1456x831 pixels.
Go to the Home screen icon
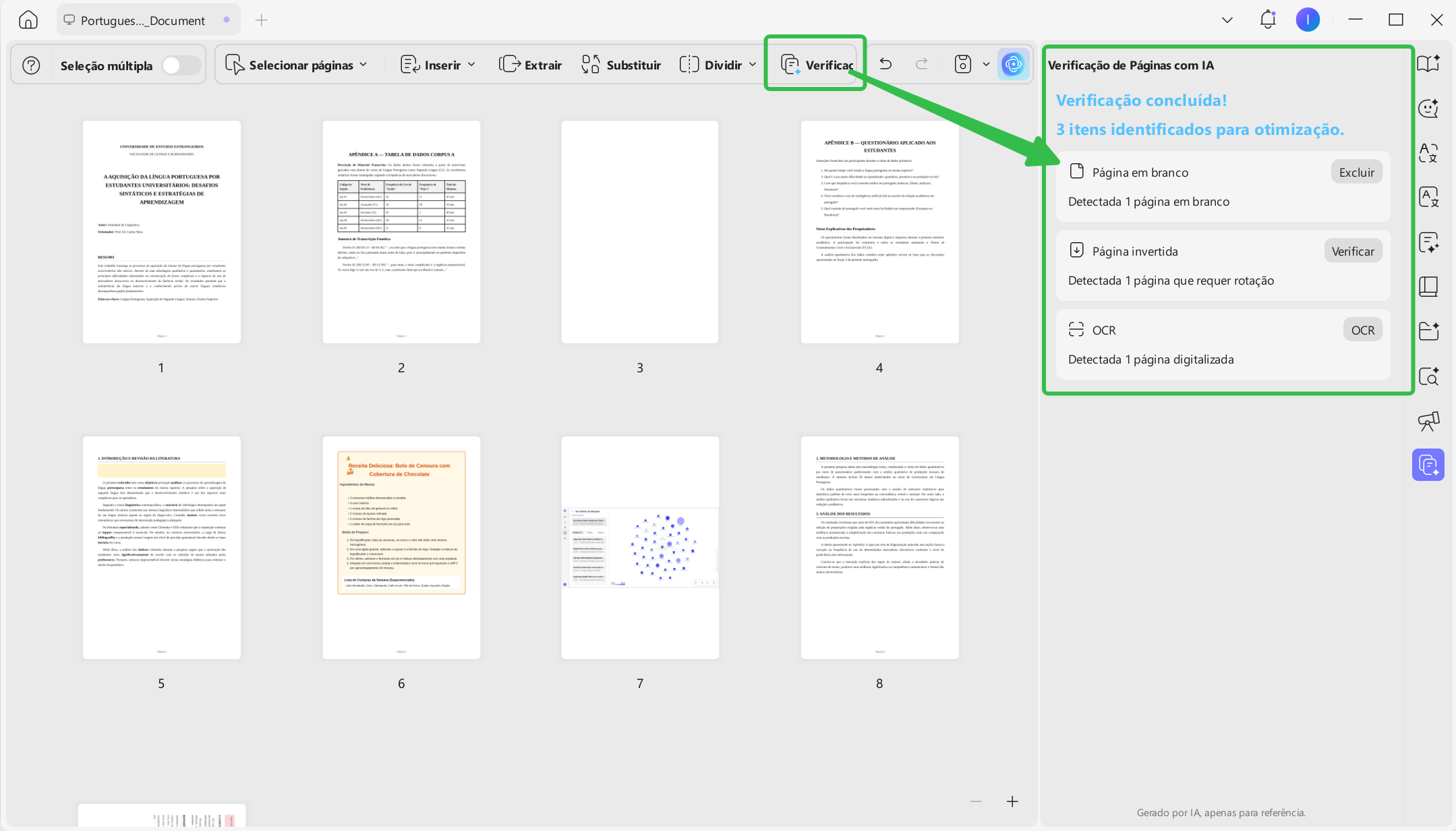pos(28,20)
